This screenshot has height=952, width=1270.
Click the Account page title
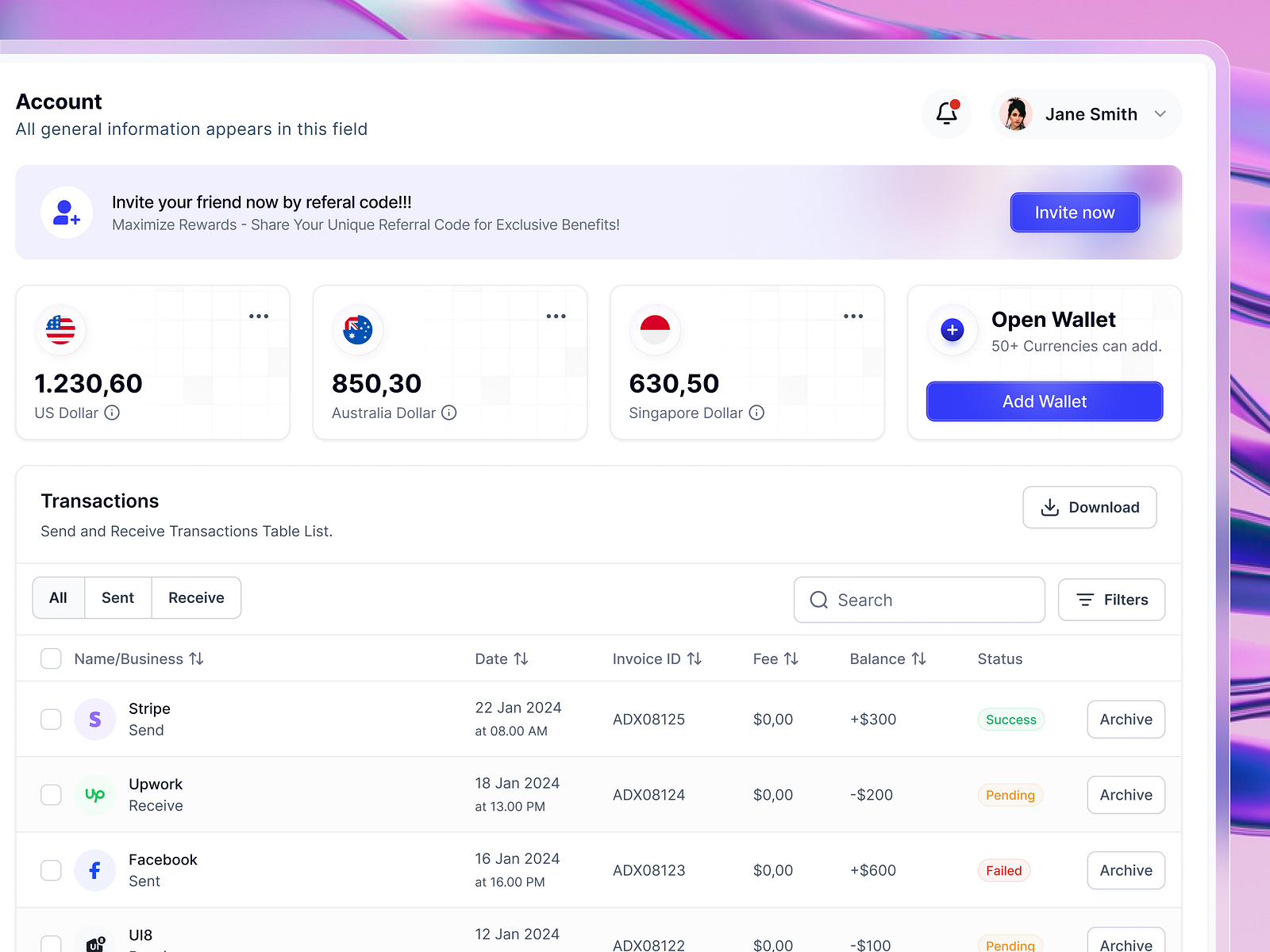(x=59, y=102)
